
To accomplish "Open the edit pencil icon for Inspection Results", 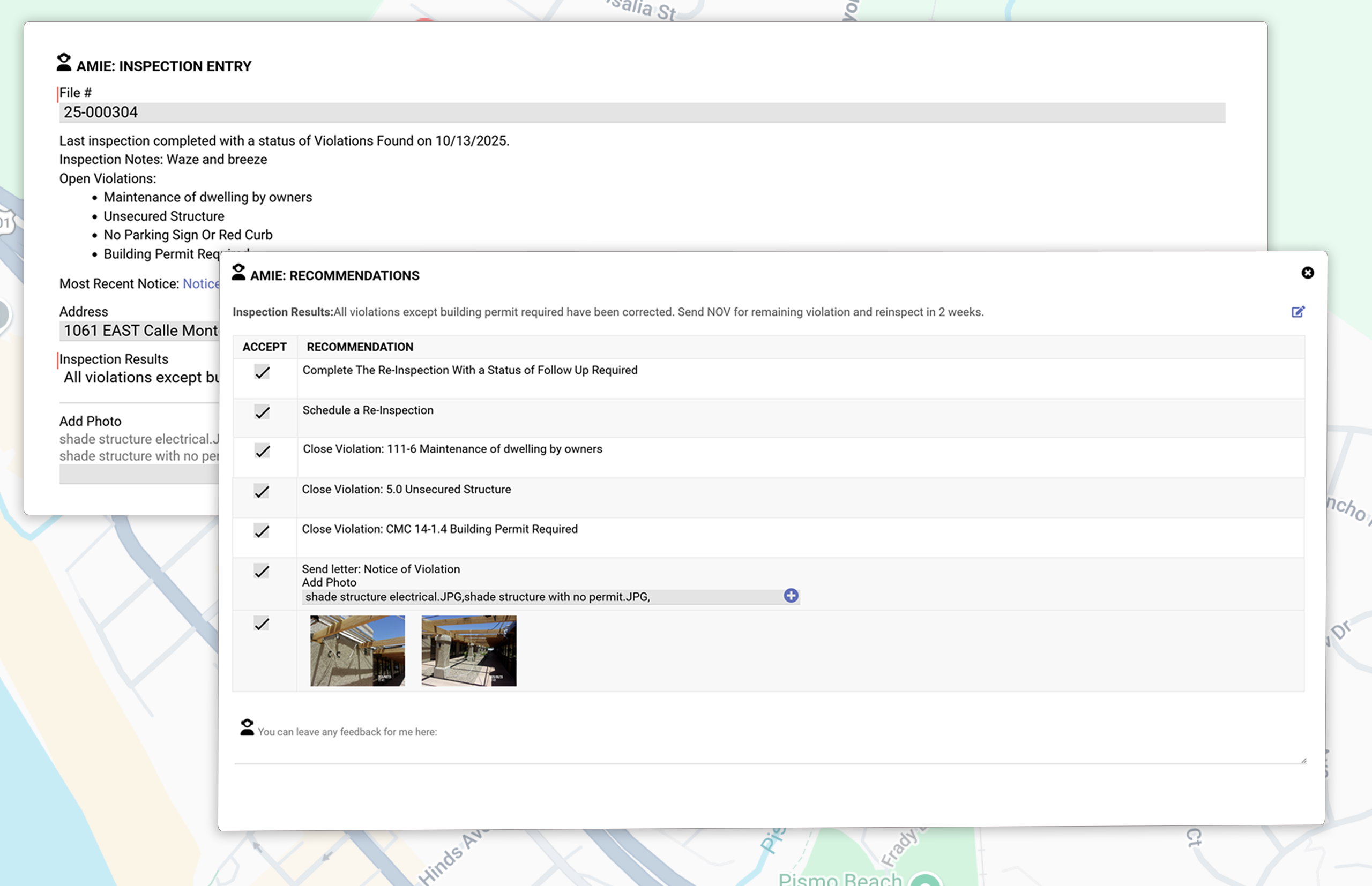I will click(x=1299, y=312).
